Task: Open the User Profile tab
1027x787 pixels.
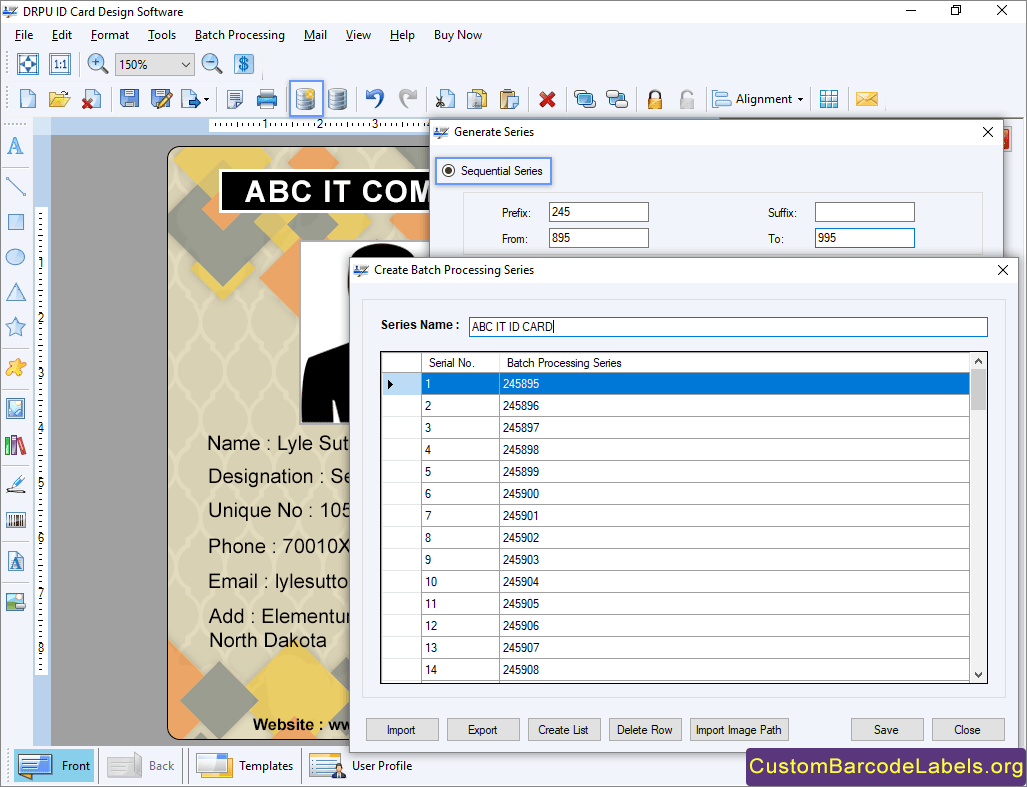Action: pyautogui.click(x=360, y=765)
